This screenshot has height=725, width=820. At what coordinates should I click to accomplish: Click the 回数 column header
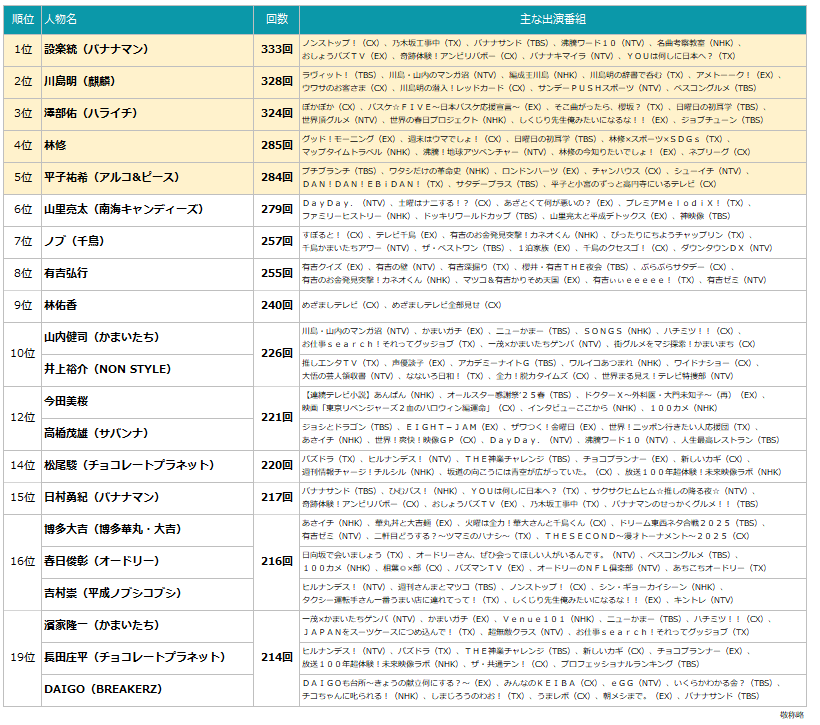point(277,19)
